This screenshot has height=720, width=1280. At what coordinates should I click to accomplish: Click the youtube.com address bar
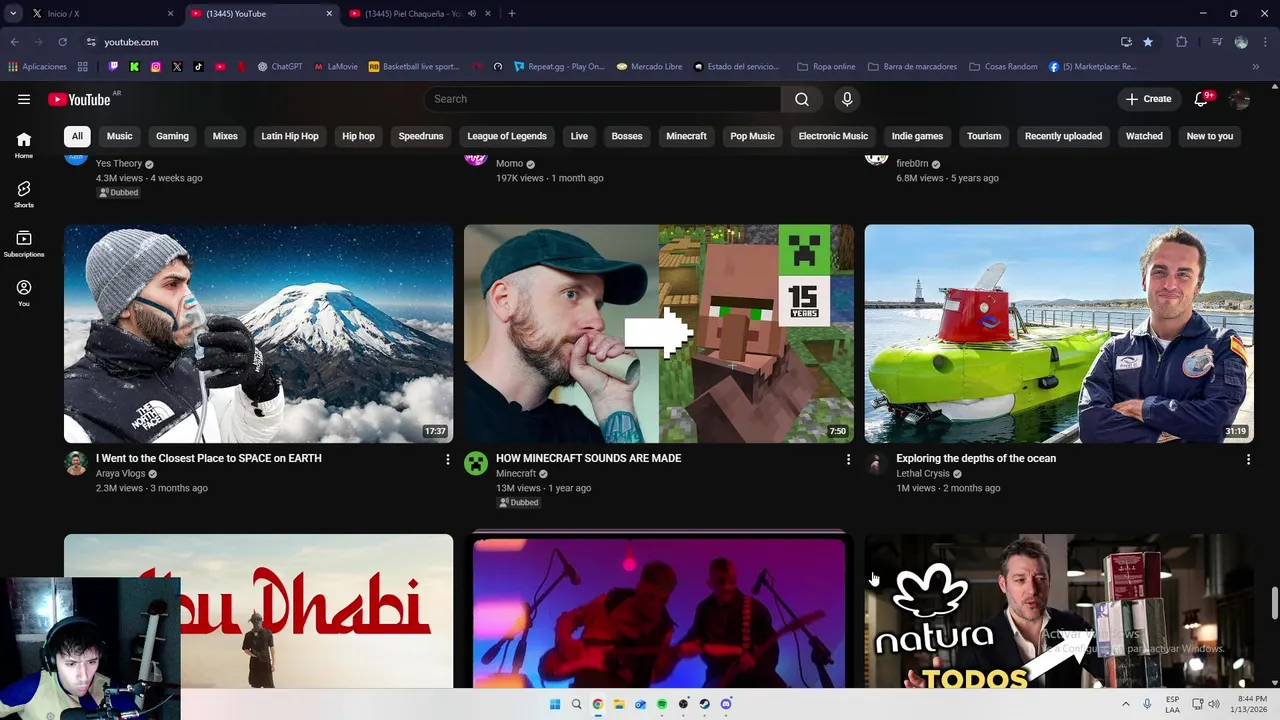(600, 42)
